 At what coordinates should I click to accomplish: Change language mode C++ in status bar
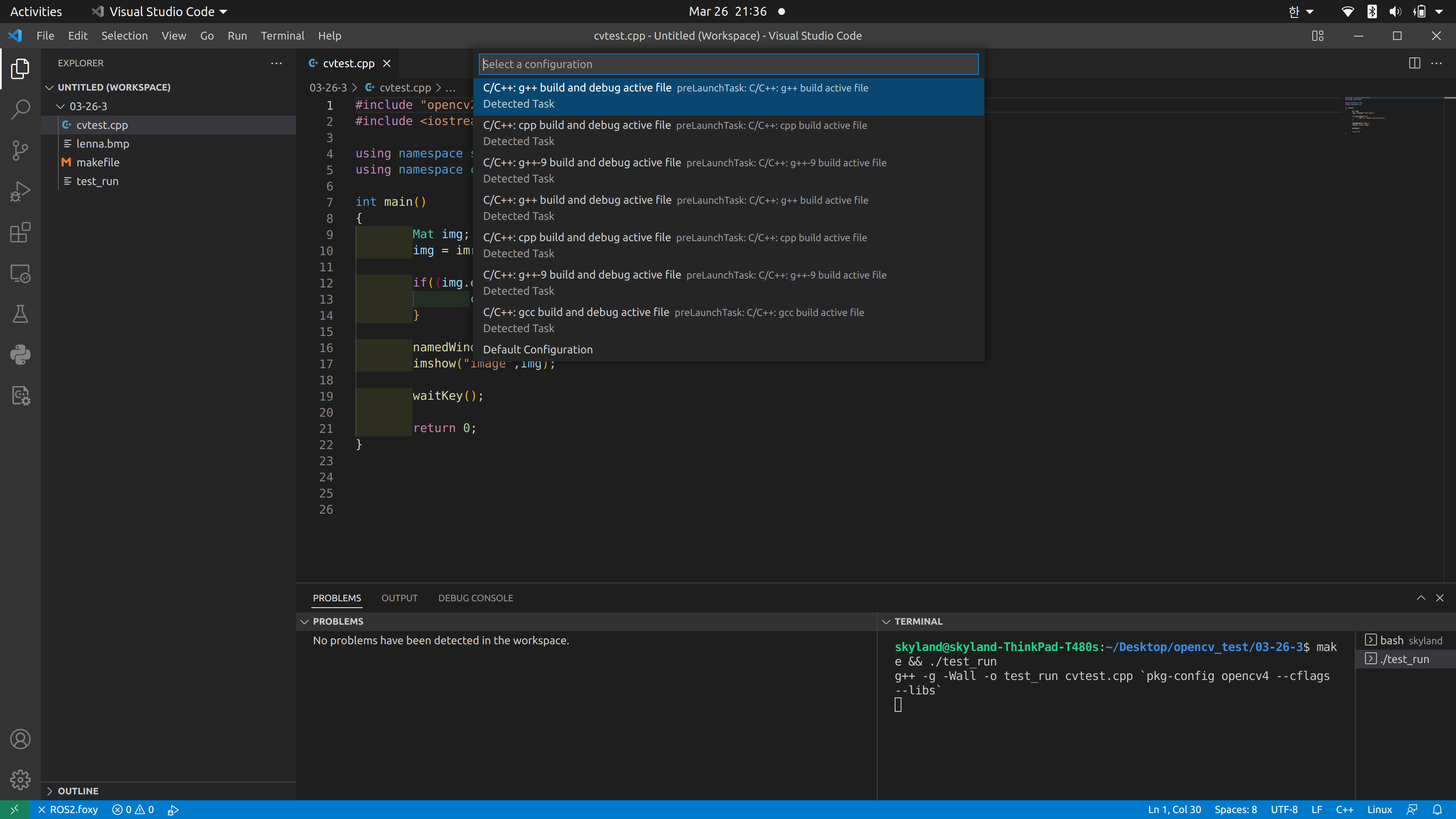1345,809
